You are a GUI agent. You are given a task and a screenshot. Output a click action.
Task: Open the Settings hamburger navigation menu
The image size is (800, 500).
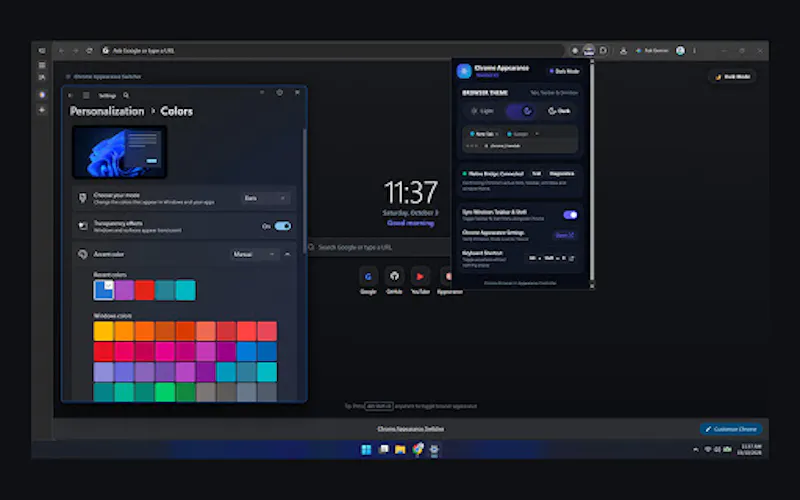86,95
